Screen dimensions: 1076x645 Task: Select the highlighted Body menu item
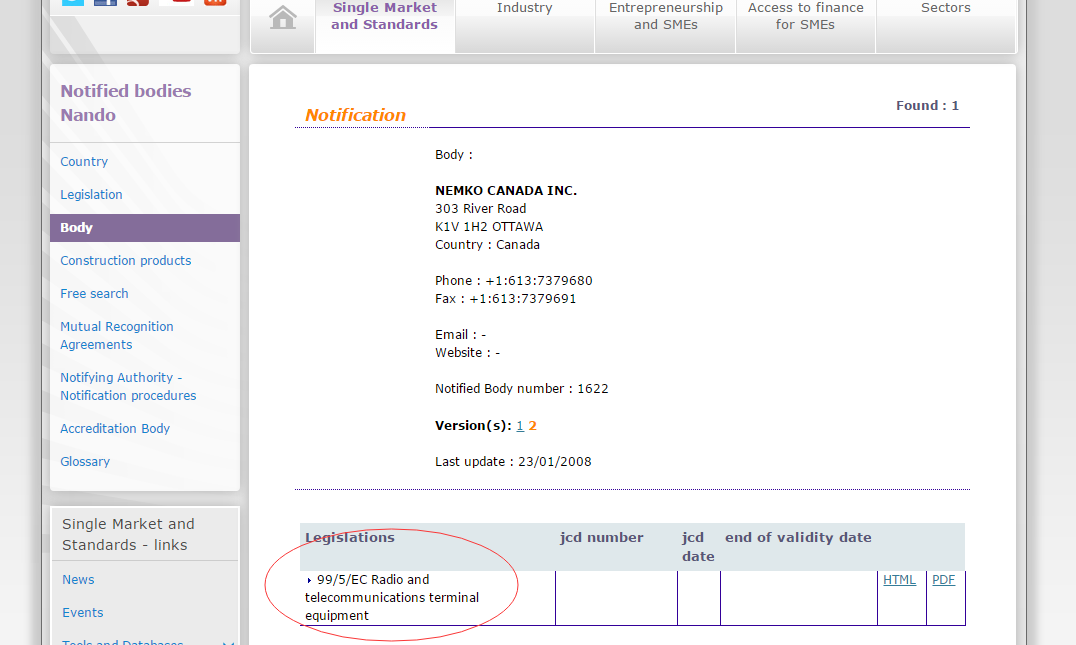[145, 228]
